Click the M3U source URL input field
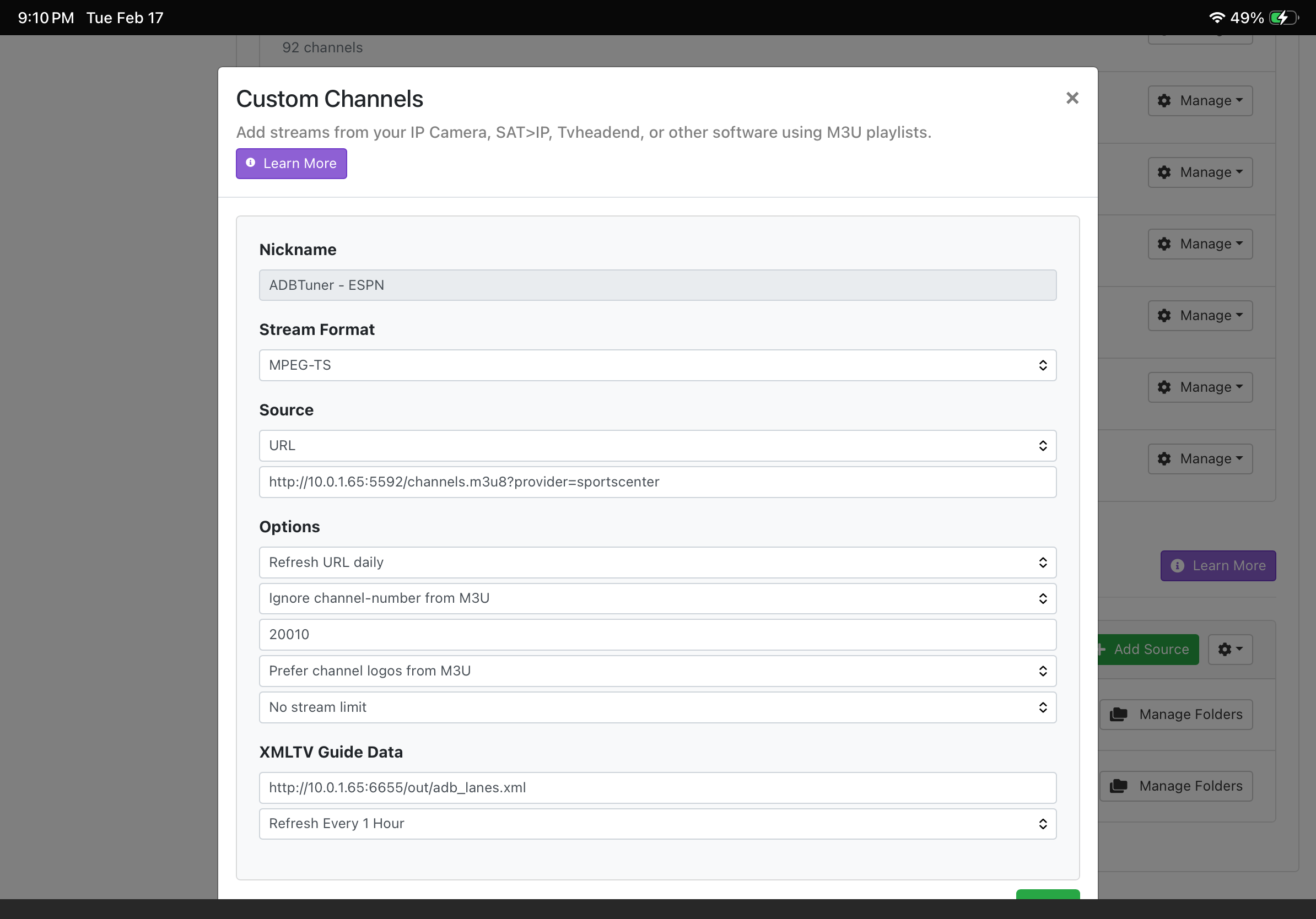The image size is (1316, 919). click(x=657, y=482)
